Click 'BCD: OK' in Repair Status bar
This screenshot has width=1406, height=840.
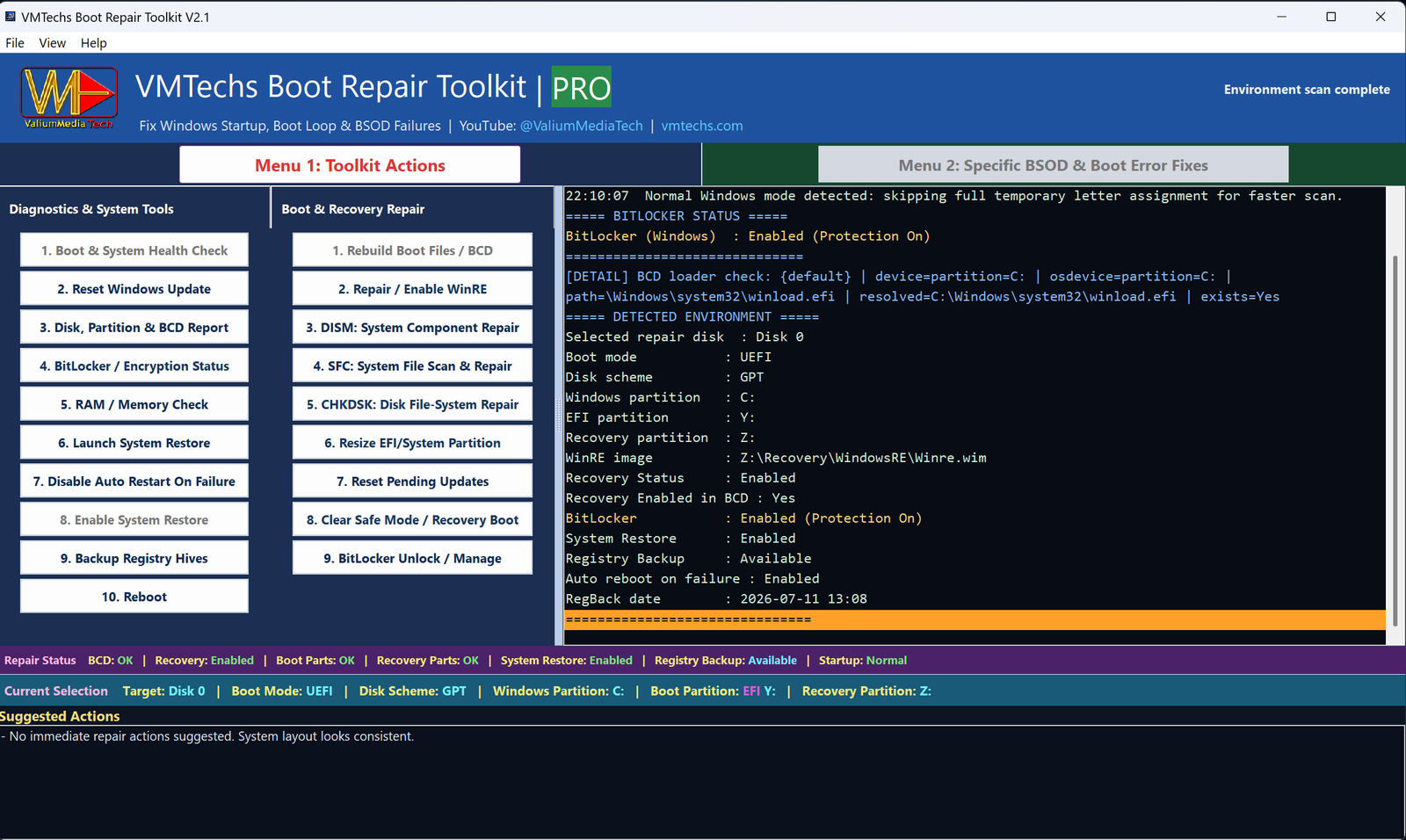[111, 661]
